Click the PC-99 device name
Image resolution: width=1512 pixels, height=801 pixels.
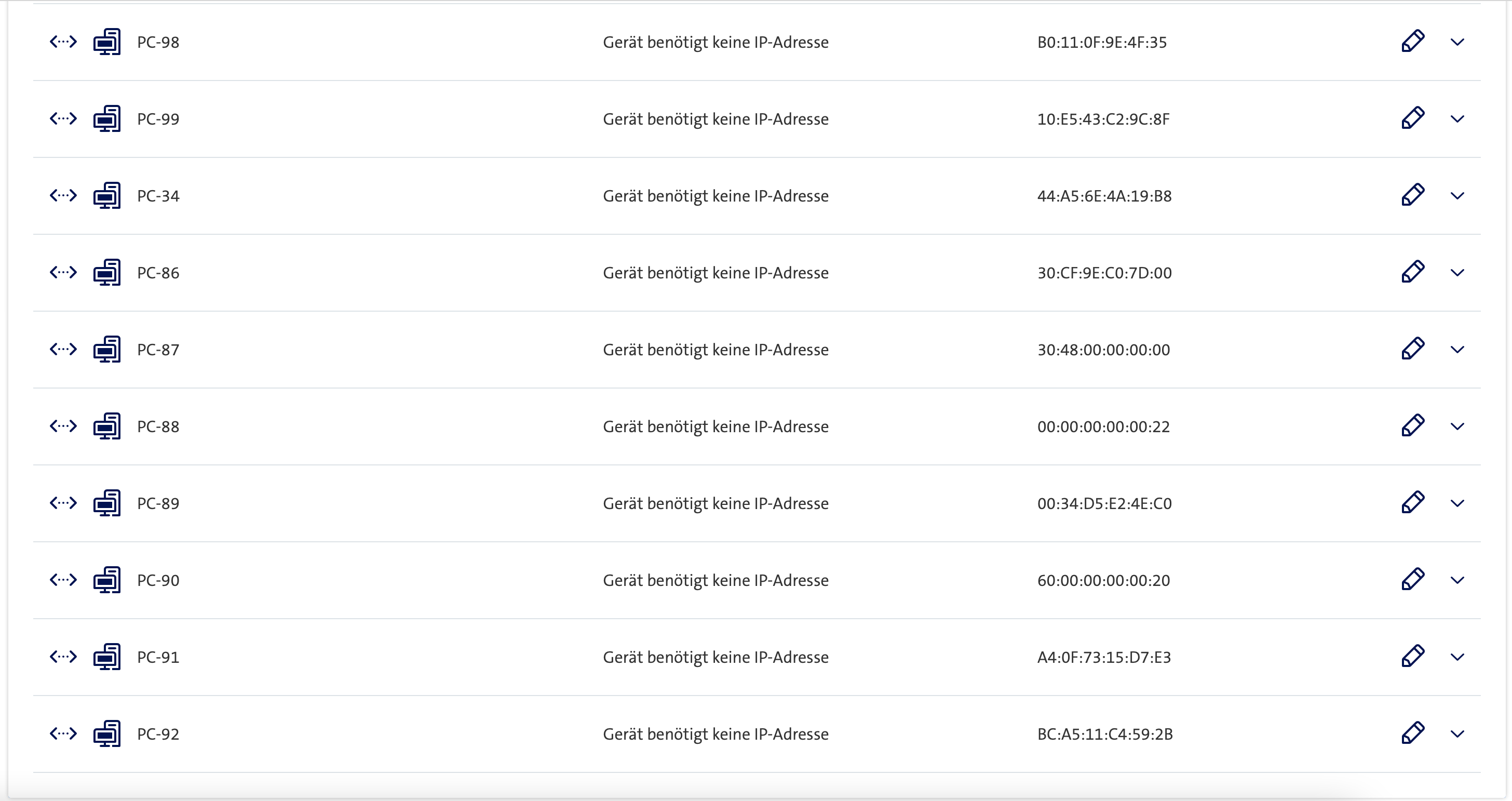tap(158, 119)
